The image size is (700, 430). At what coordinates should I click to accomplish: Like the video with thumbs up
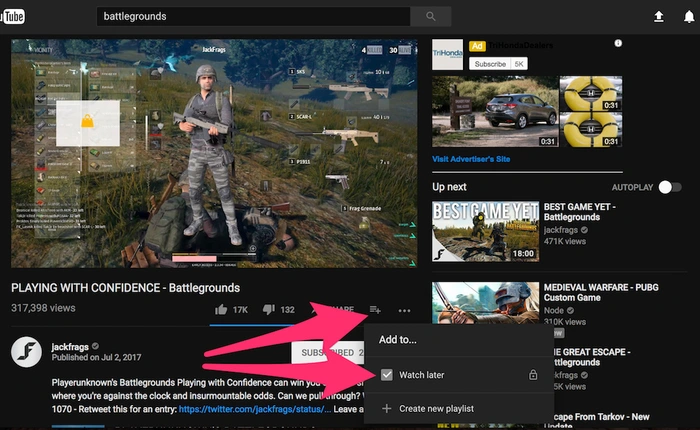click(x=220, y=310)
